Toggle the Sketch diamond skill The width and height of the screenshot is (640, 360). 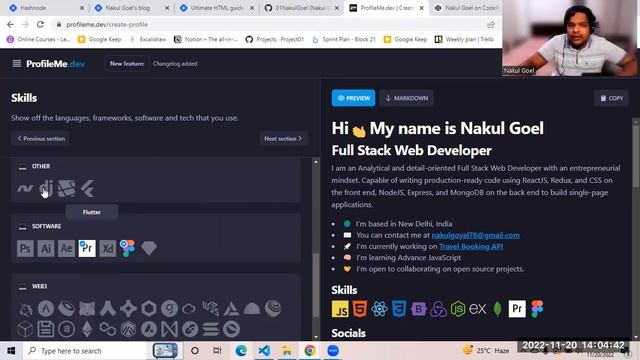pos(149,248)
